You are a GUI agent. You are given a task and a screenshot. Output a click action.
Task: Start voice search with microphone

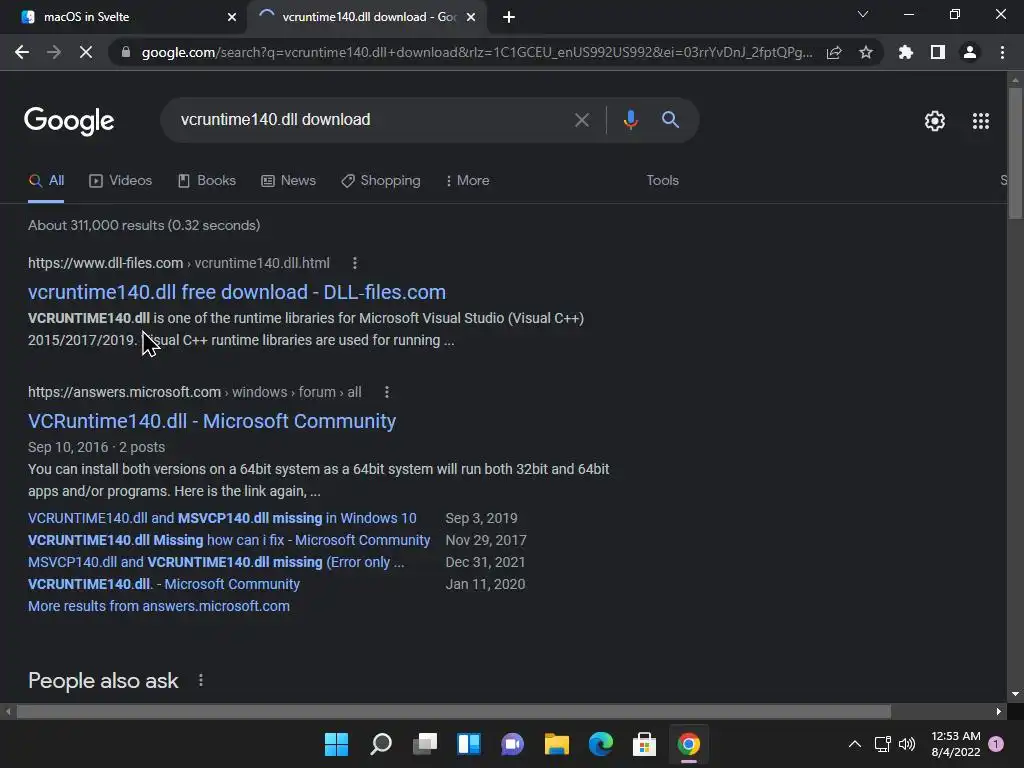click(630, 120)
